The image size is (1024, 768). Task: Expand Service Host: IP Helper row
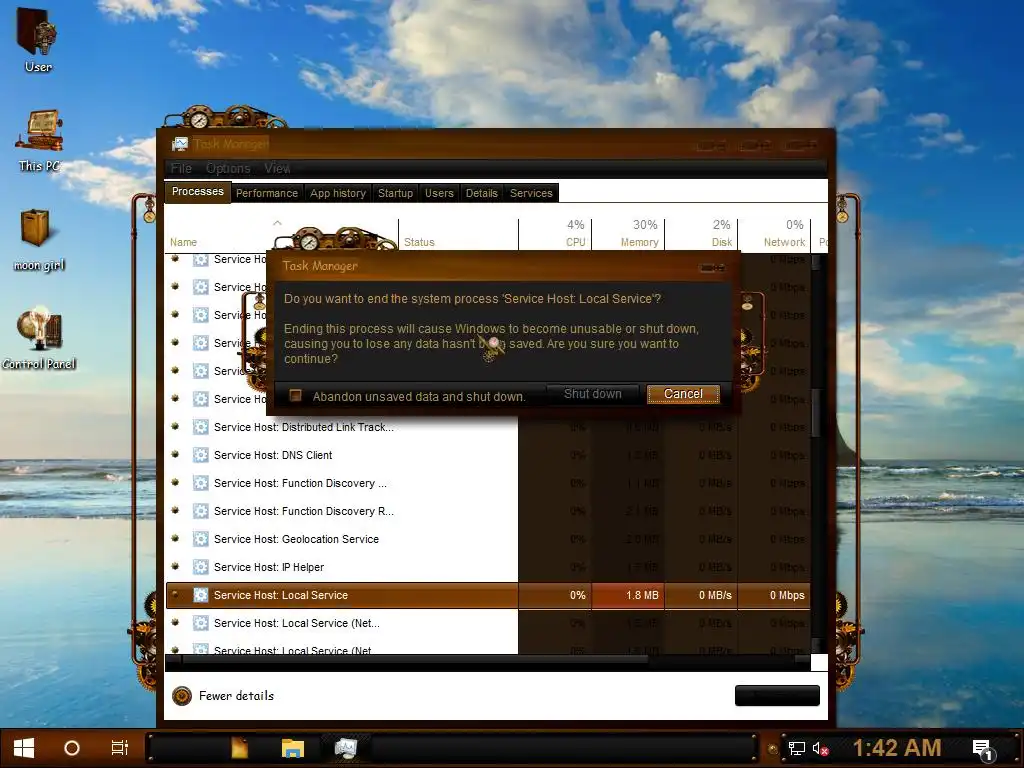tap(175, 567)
